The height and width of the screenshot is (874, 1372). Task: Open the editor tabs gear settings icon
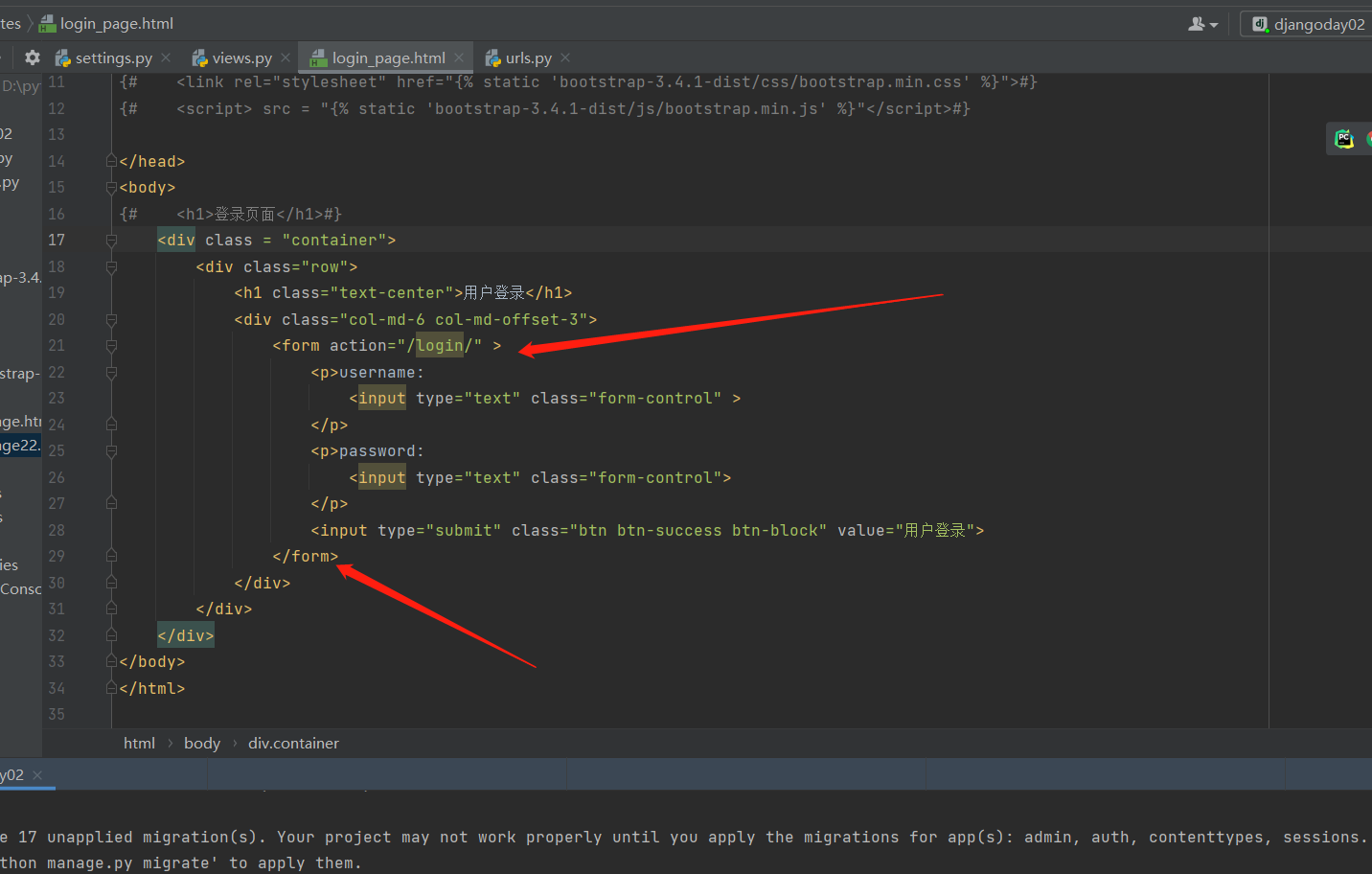[x=33, y=57]
